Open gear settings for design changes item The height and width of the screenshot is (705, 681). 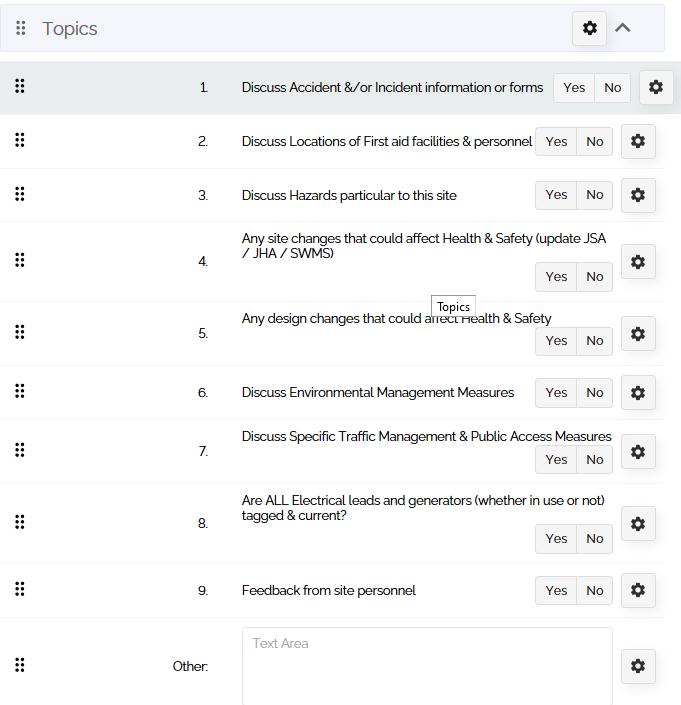pyautogui.click(x=638, y=334)
